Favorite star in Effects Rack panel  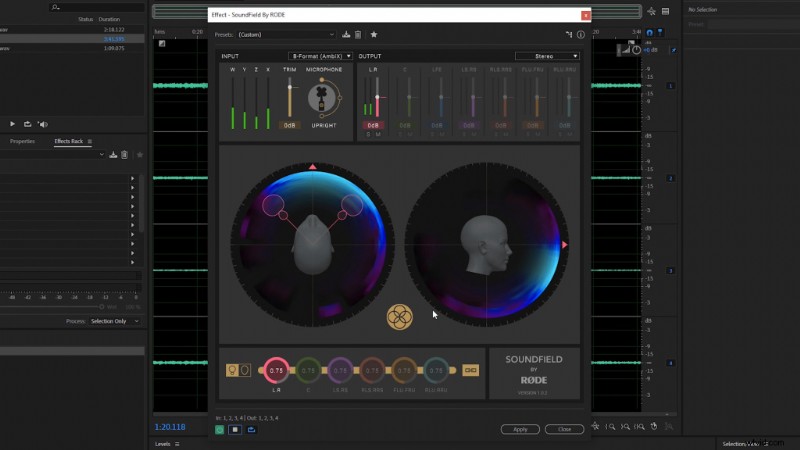140,155
